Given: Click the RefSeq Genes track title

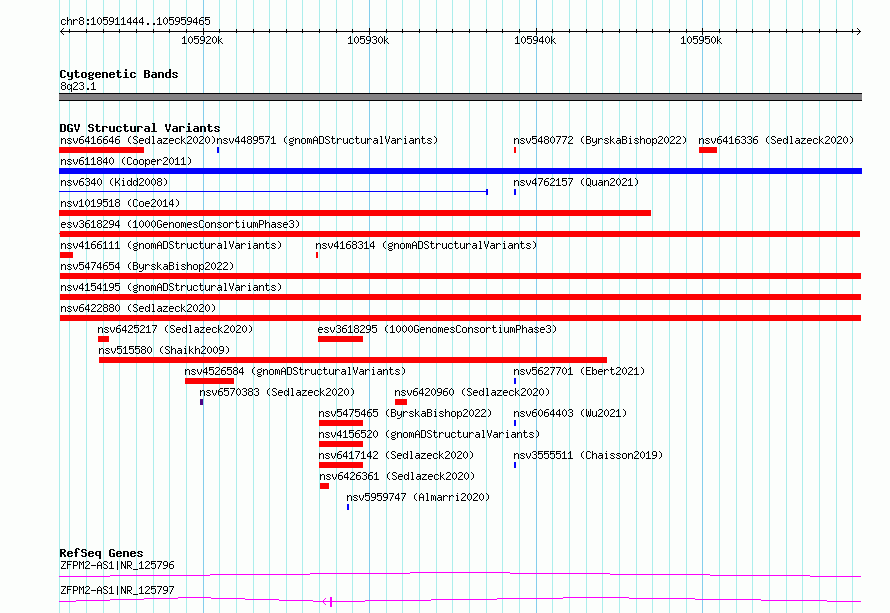Looking at the screenshot, I should 101,553.
